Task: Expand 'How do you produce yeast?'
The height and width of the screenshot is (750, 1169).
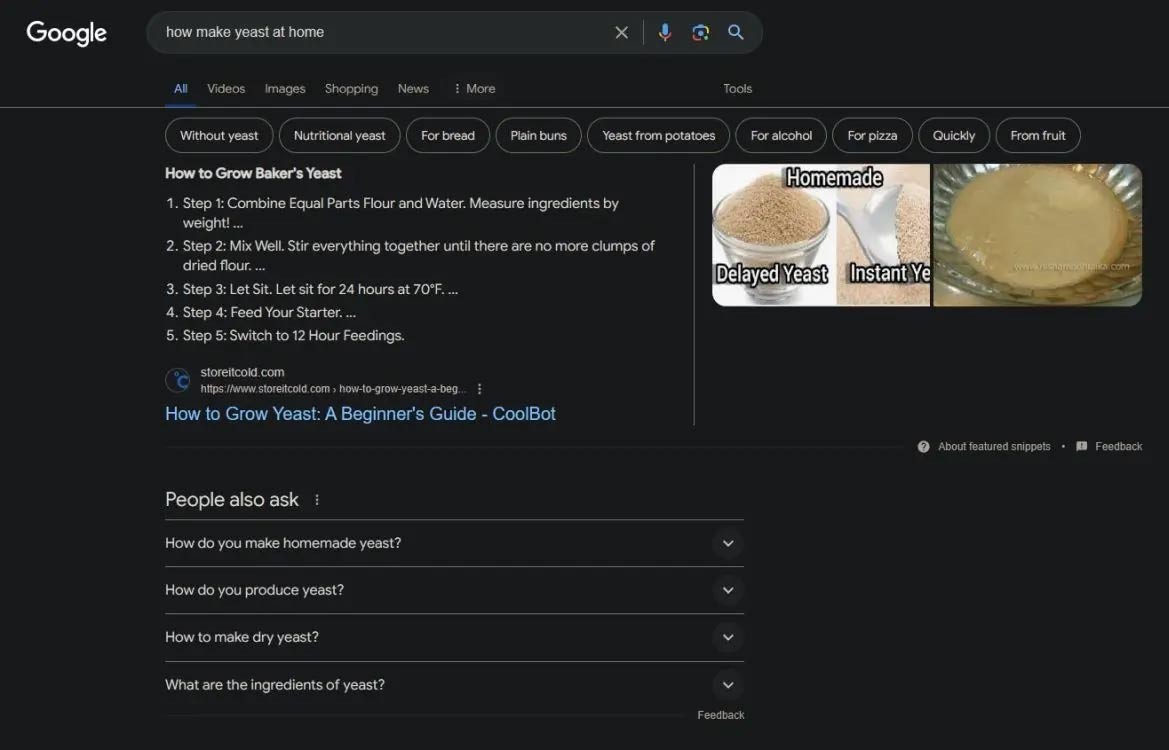Action: click(728, 590)
